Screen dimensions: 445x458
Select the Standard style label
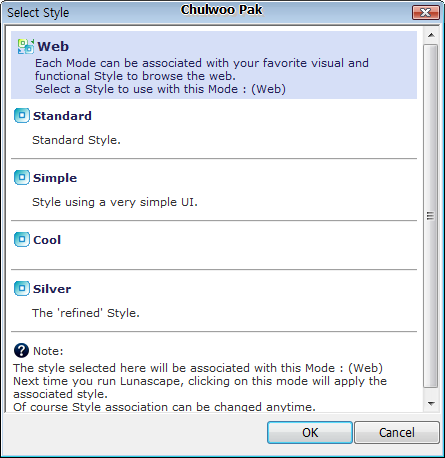coord(62,116)
